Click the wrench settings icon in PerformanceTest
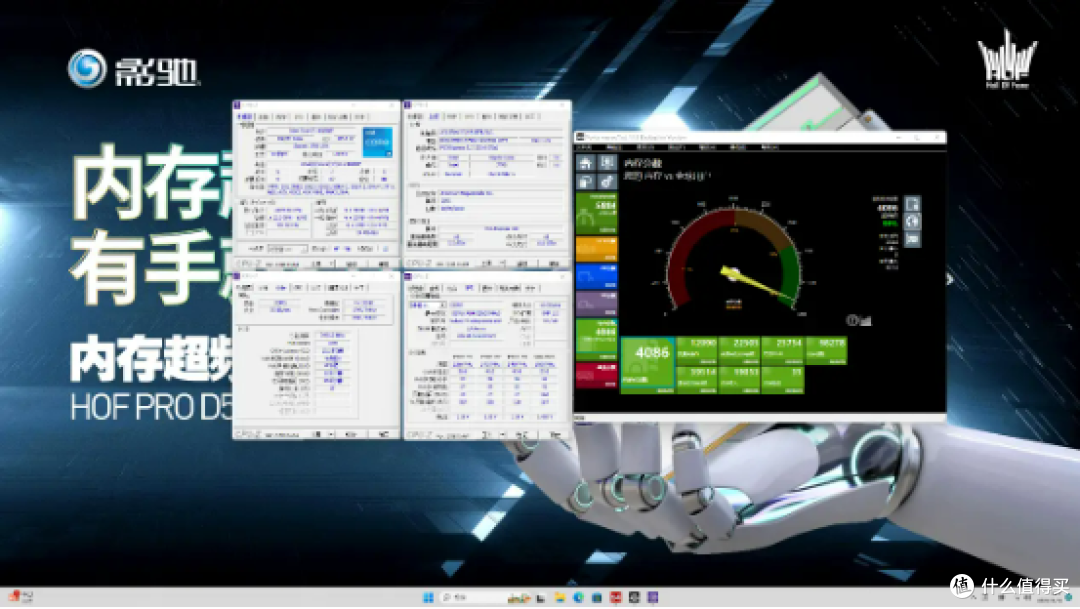Viewport: 1080px width, 609px height. click(607, 182)
